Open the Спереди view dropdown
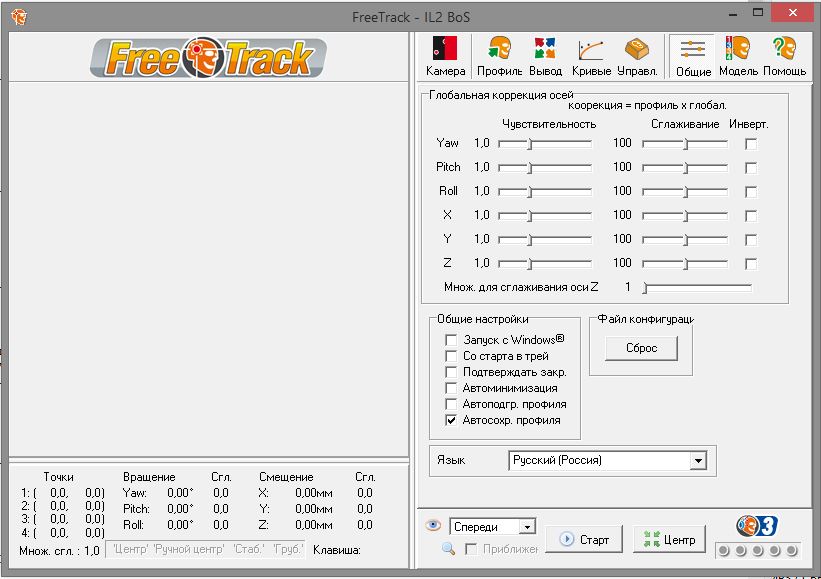 click(493, 527)
